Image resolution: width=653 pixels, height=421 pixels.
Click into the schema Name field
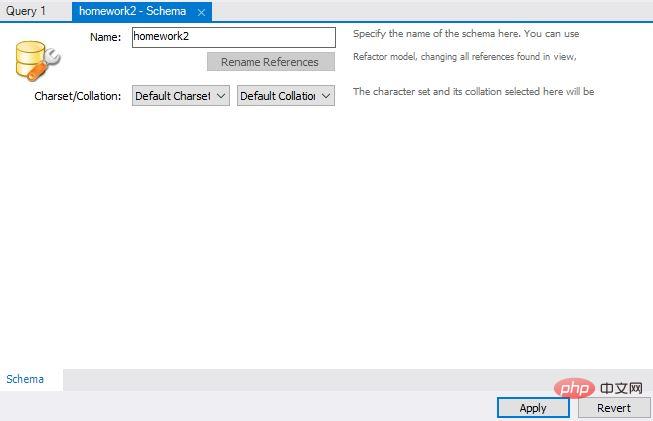[x=233, y=37]
